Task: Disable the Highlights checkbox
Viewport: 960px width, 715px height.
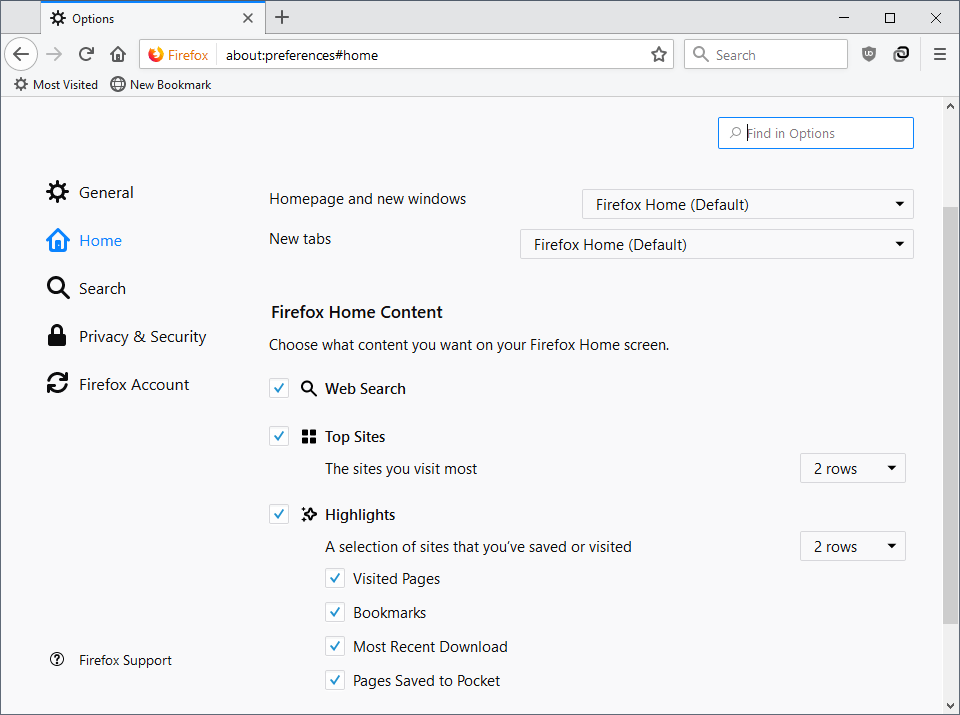Action: pos(279,514)
